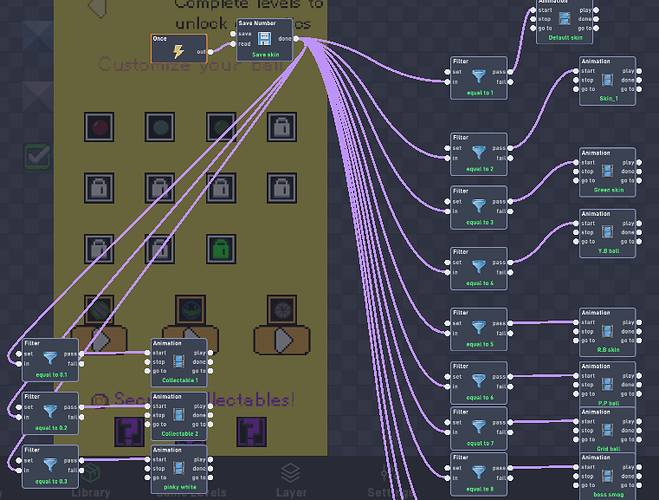Click the purple question mark collectable on the right
659x500 pixels.
click(x=251, y=432)
